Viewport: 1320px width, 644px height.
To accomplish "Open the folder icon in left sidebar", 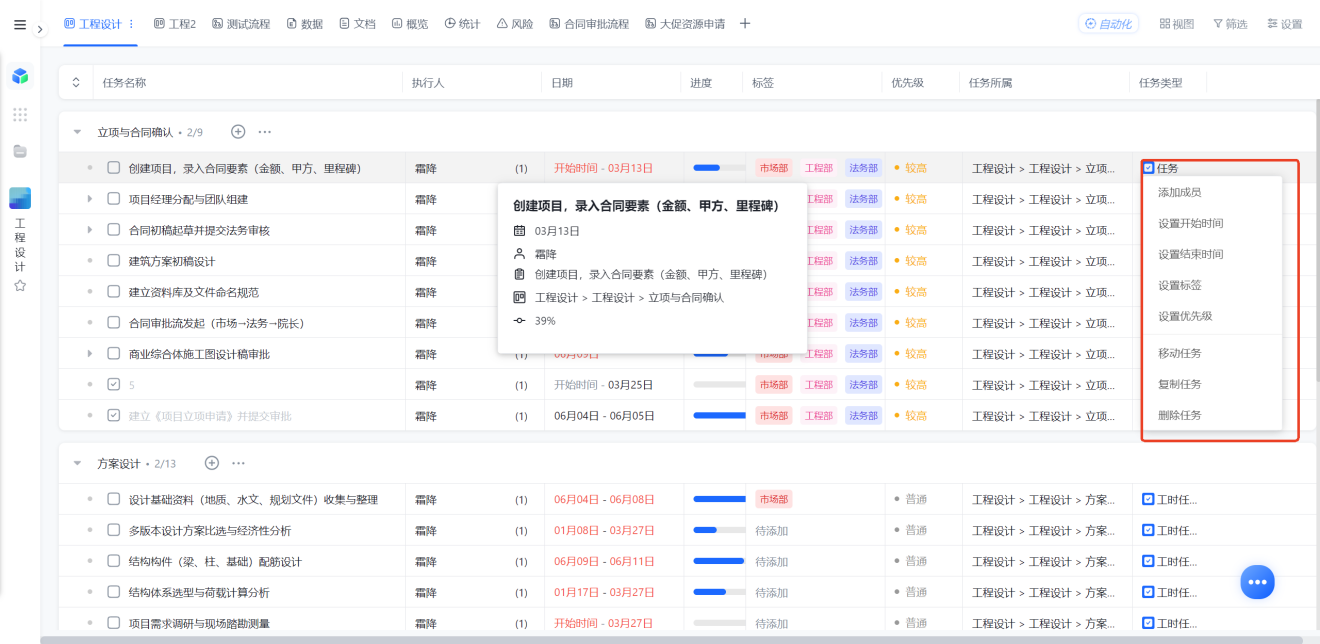I will (20, 151).
